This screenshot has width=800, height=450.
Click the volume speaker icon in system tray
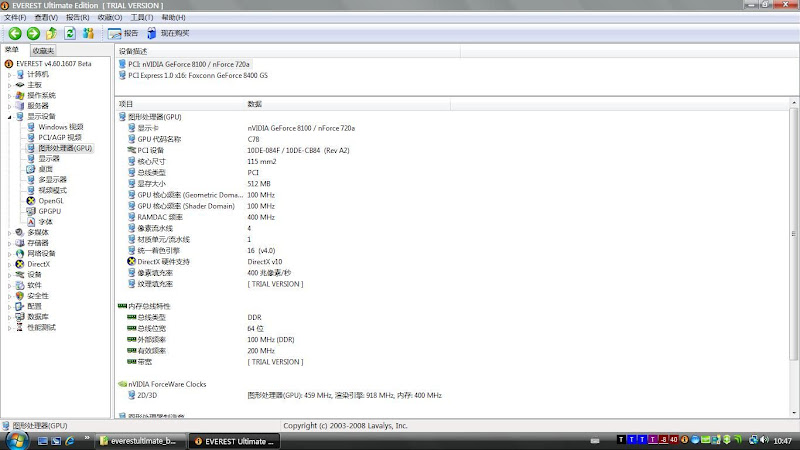click(x=764, y=440)
